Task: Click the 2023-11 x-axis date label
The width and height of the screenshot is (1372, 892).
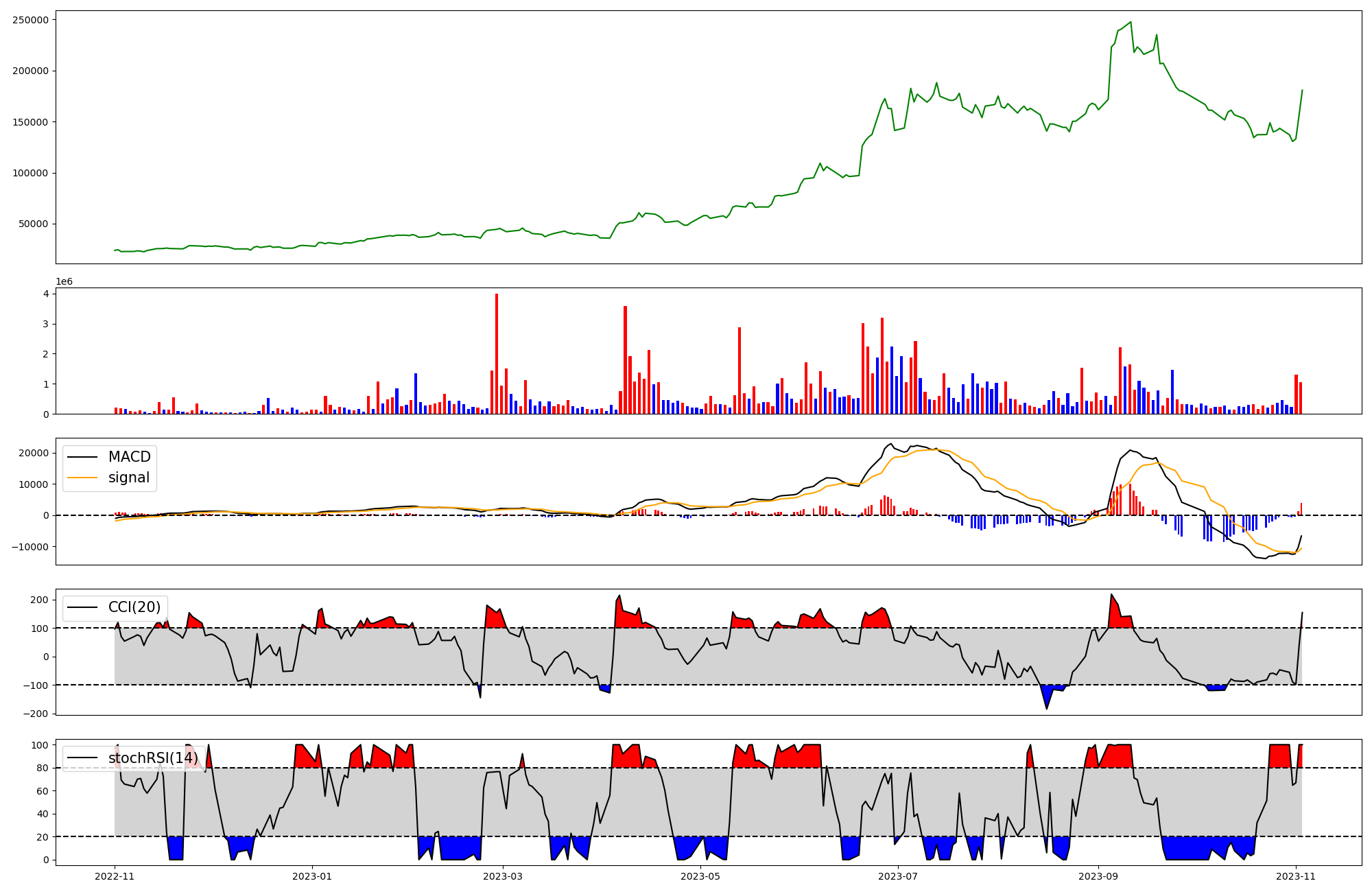Action: click(1296, 876)
